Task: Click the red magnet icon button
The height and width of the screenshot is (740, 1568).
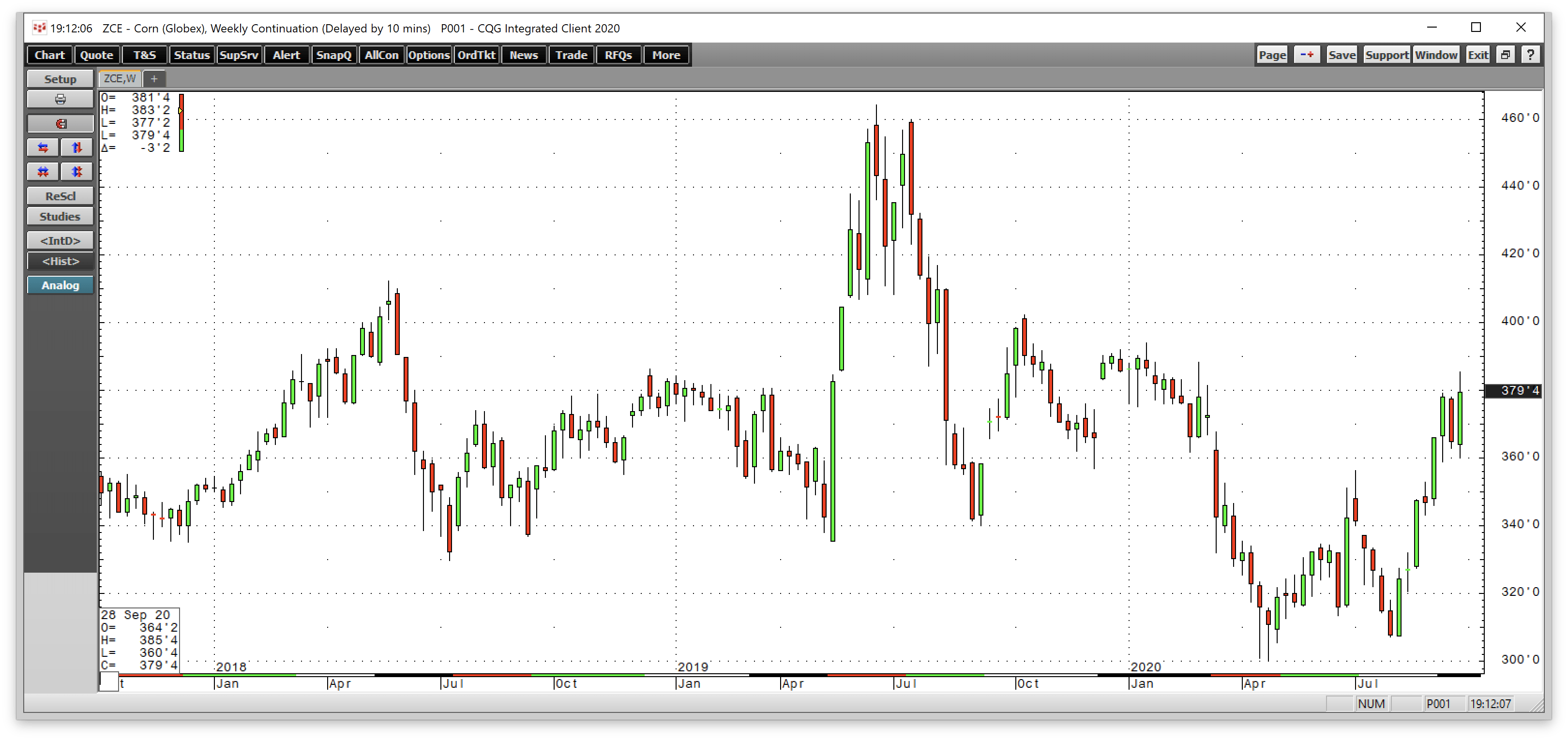Action: click(x=60, y=123)
